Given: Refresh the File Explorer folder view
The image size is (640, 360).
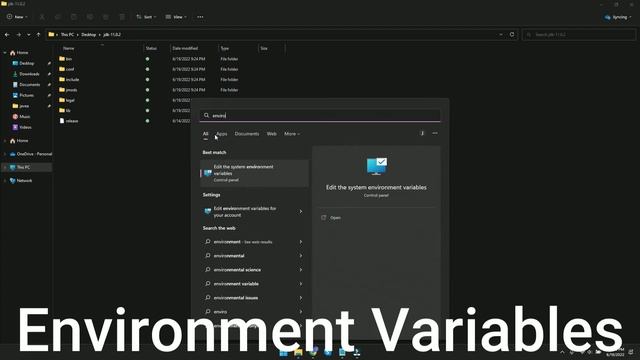Looking at the screenshot, I should (x=512, y=35).
